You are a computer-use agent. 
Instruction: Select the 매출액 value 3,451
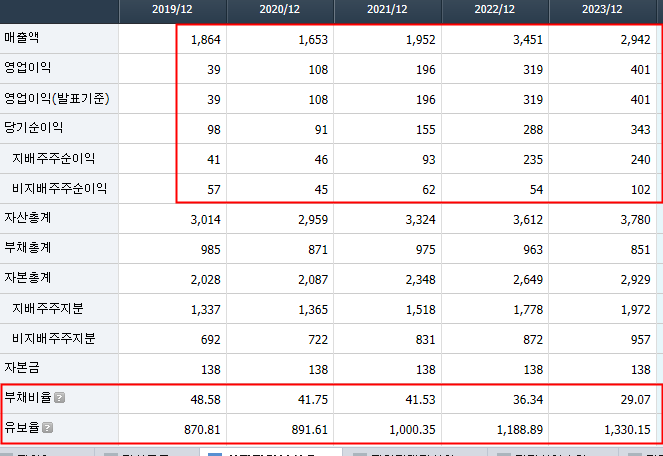(528, 40)
